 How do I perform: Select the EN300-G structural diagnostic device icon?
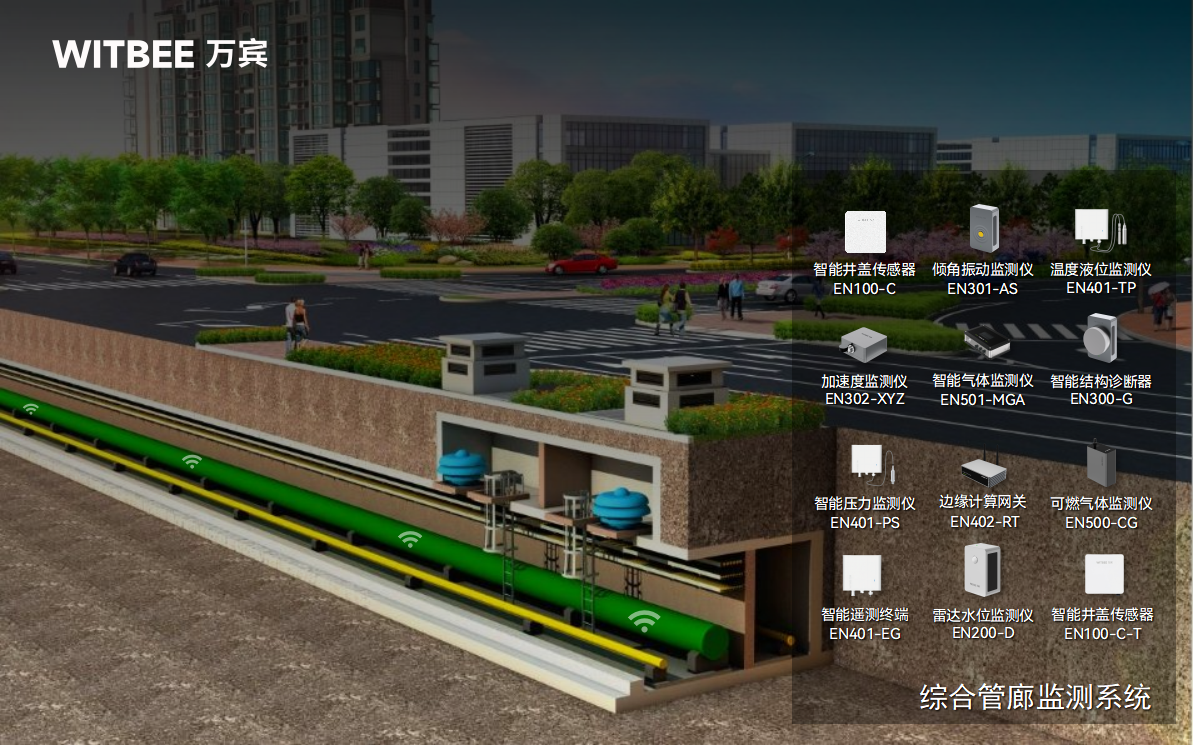pyautogui.click(x=1100, y=339)
